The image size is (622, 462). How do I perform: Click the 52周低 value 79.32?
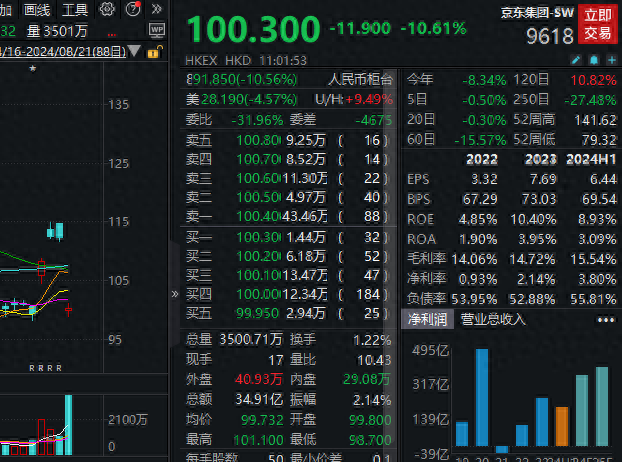click(x=599, y=140)
